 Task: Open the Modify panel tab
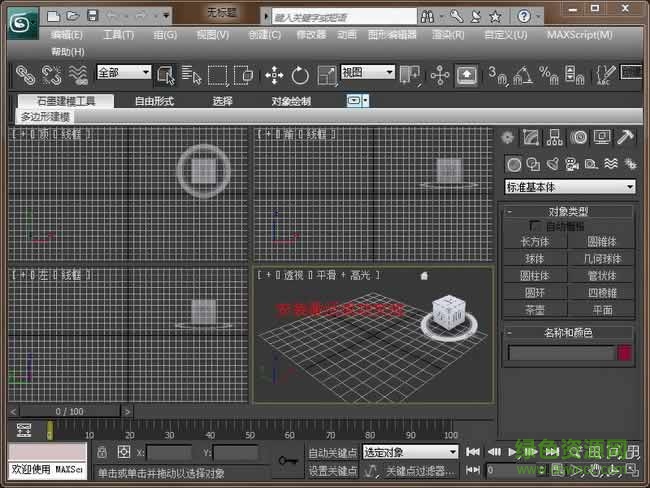click(x=531, y=138)
